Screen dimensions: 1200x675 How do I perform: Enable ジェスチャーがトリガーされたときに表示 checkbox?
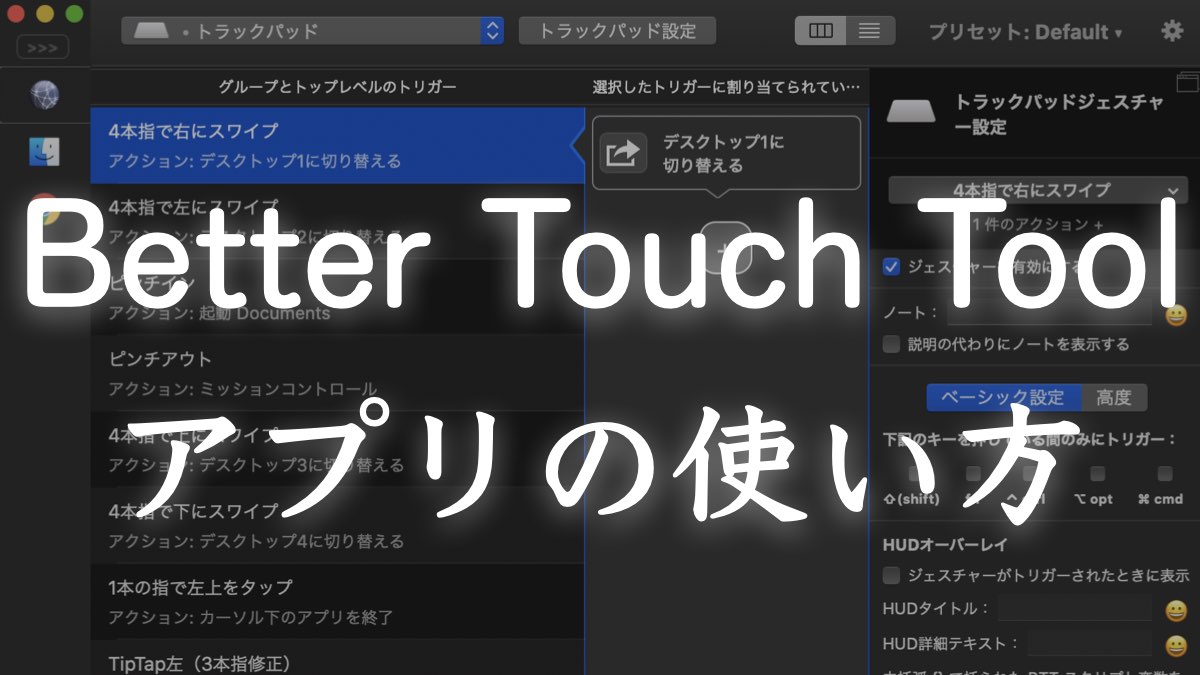point(892,576)
